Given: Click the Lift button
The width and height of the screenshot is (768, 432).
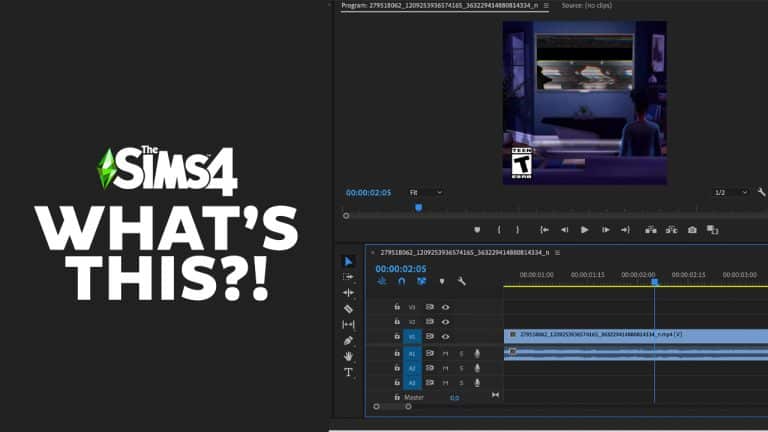Looking at the screenshot, I should pos(650,230).
